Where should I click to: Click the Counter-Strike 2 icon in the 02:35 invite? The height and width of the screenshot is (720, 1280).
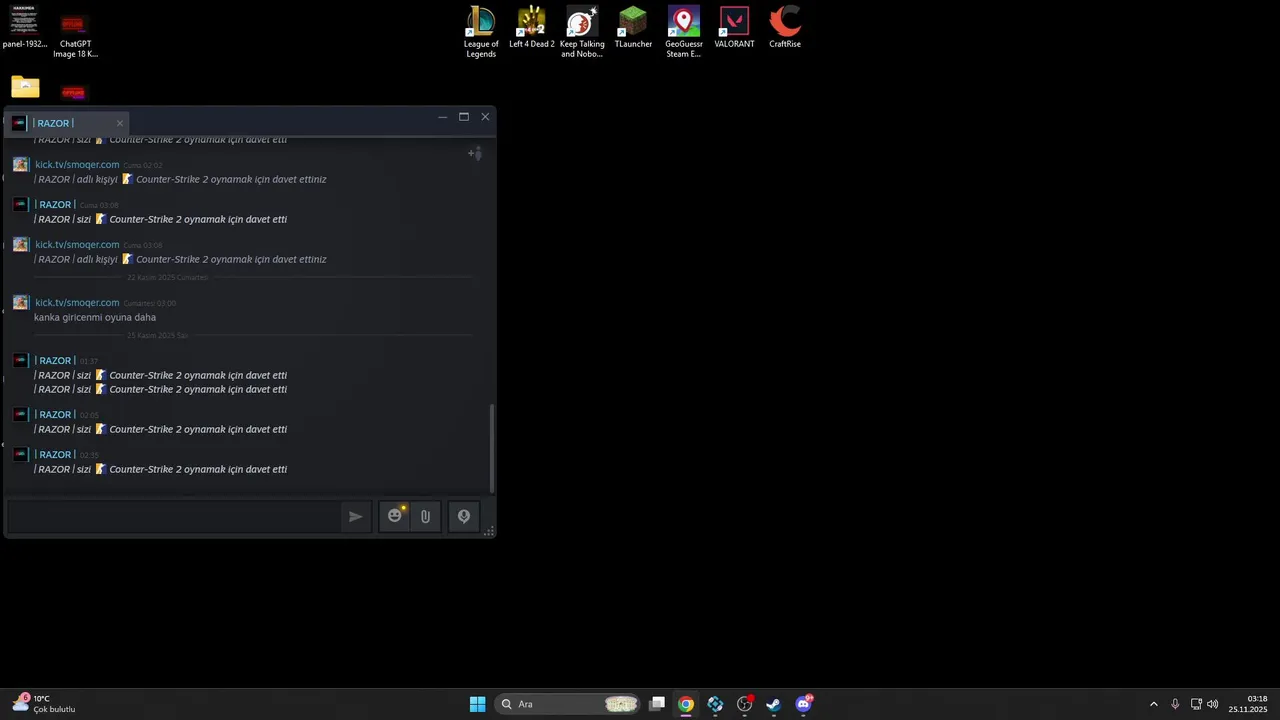pyautogui.click(x=100, y=469)
